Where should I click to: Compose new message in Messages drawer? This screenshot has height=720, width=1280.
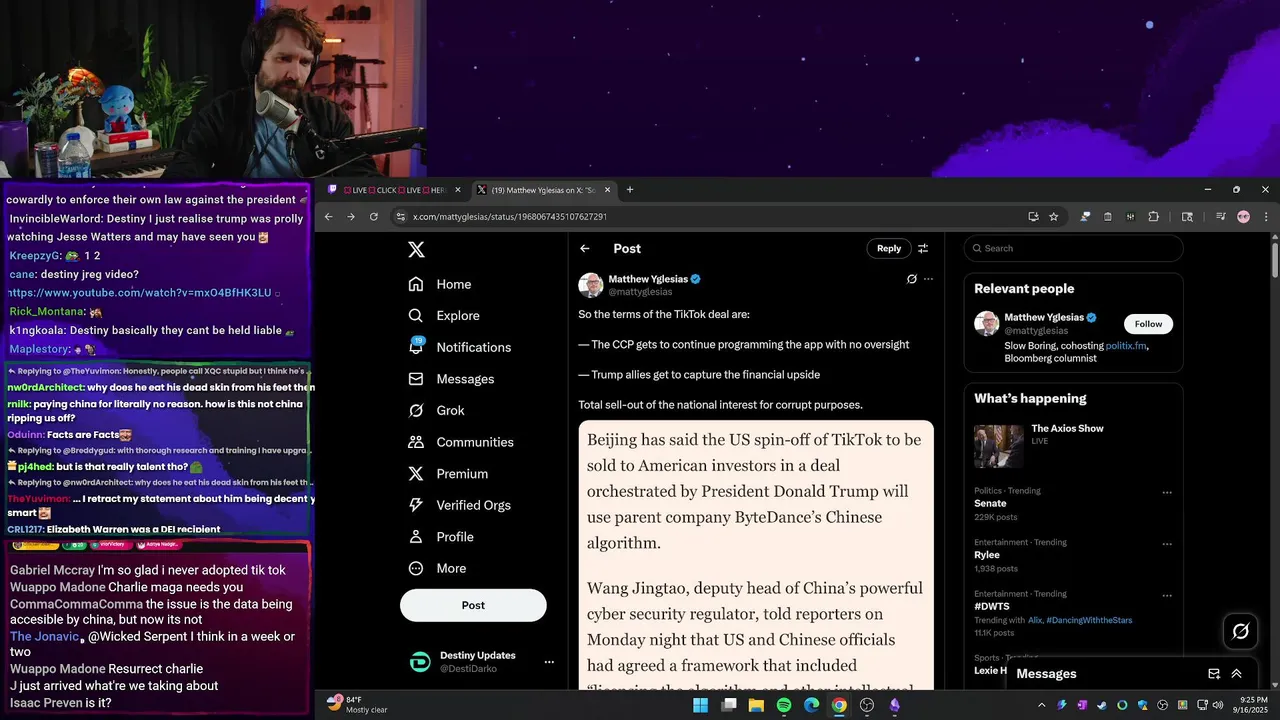(1214, 674)
